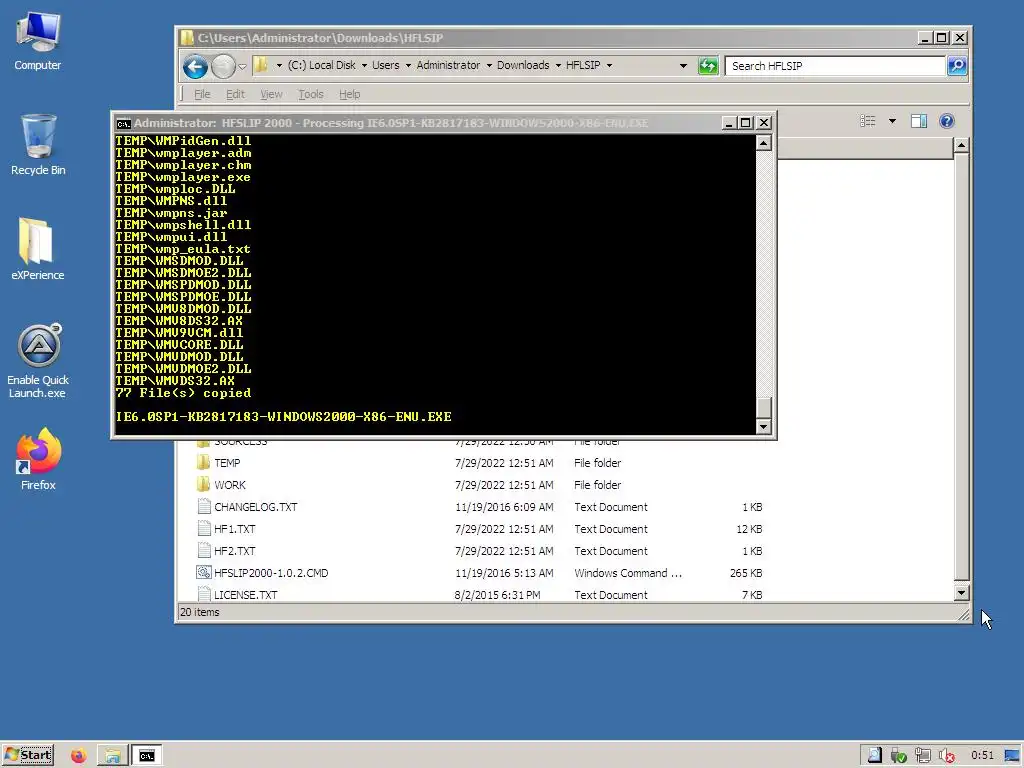Image resolution: width=1024 pixels, height=768 pixels.
Task: Click the (C:) Local Disk breadcrumb
Action: click(x=322, y=65)
